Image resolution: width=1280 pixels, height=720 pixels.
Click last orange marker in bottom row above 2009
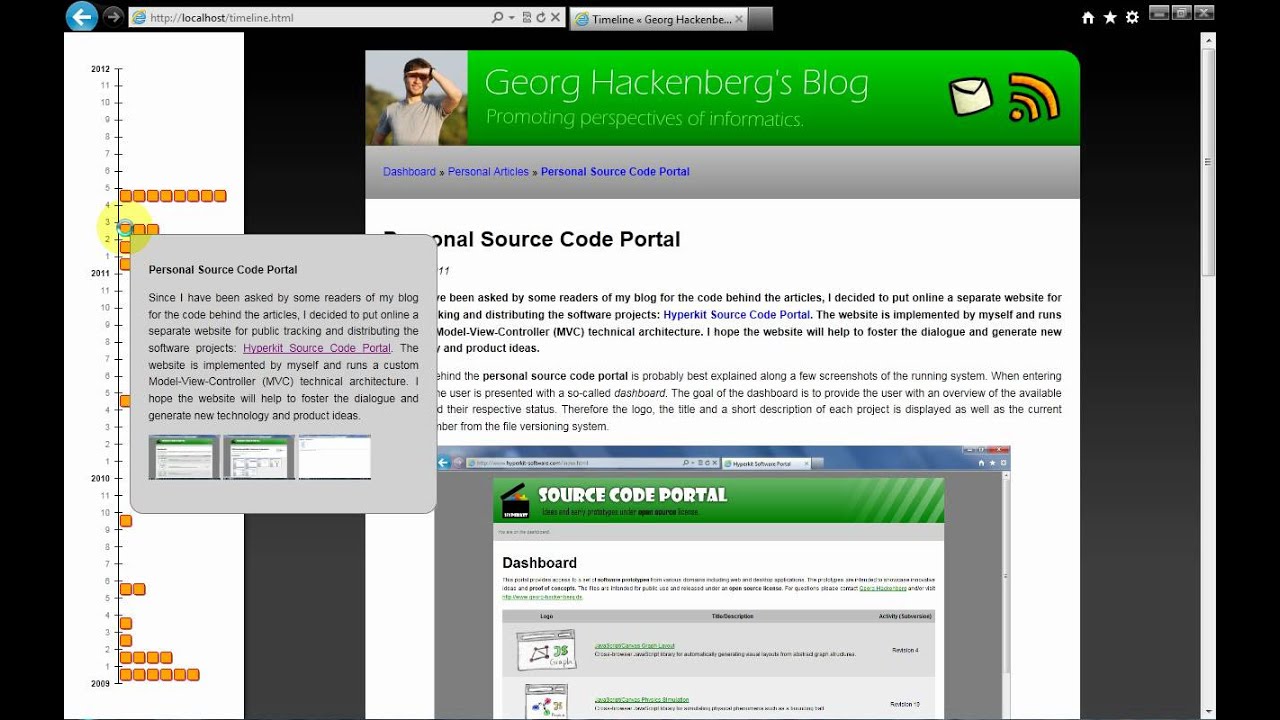pos(193,675)
